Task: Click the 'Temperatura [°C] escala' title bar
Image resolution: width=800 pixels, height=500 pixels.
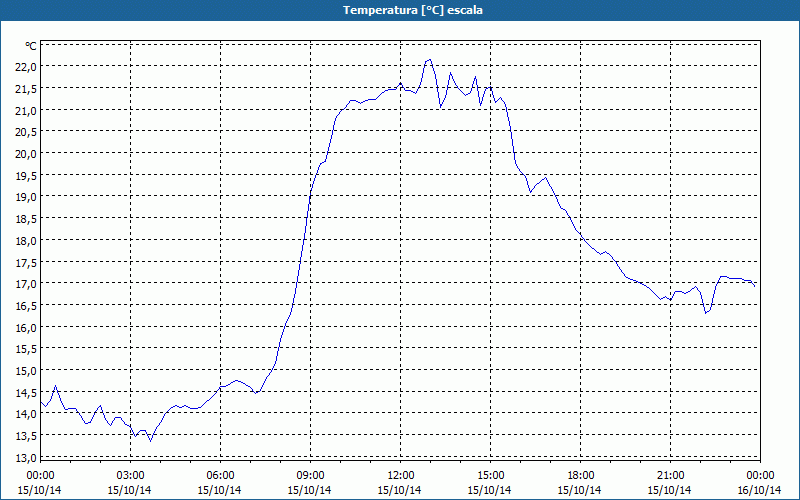Action: point(400,10)
